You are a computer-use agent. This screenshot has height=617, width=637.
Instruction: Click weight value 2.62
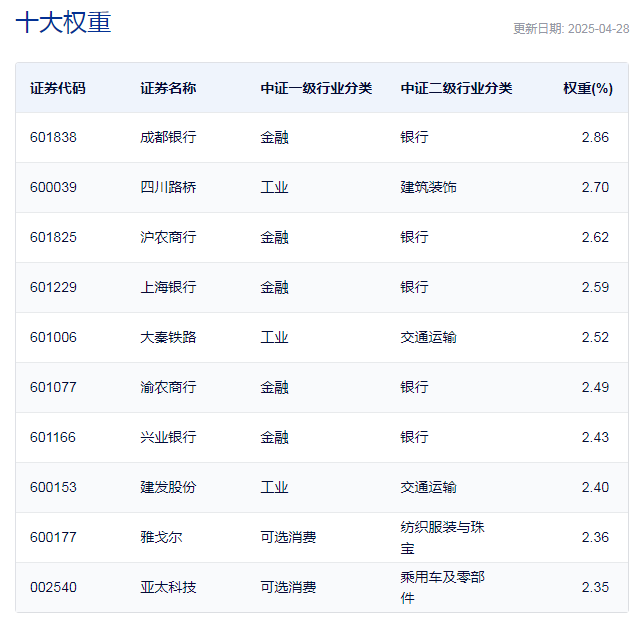(x=595, y=237)
